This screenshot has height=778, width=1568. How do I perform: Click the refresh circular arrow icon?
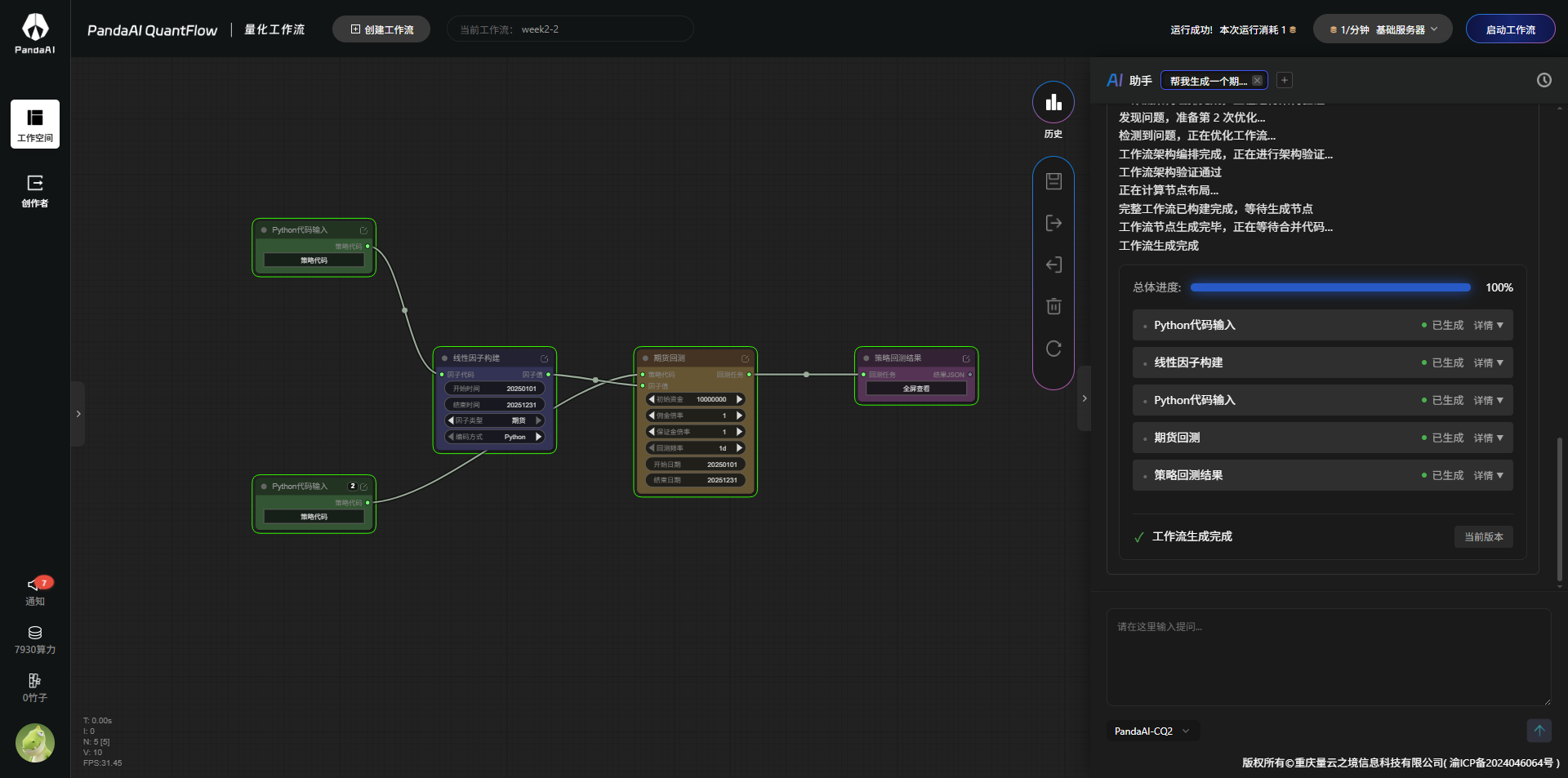1053,349
